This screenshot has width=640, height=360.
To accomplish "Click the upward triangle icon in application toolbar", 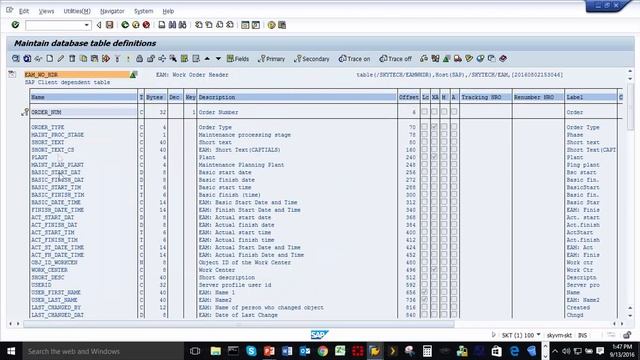I will click(207, 59).
